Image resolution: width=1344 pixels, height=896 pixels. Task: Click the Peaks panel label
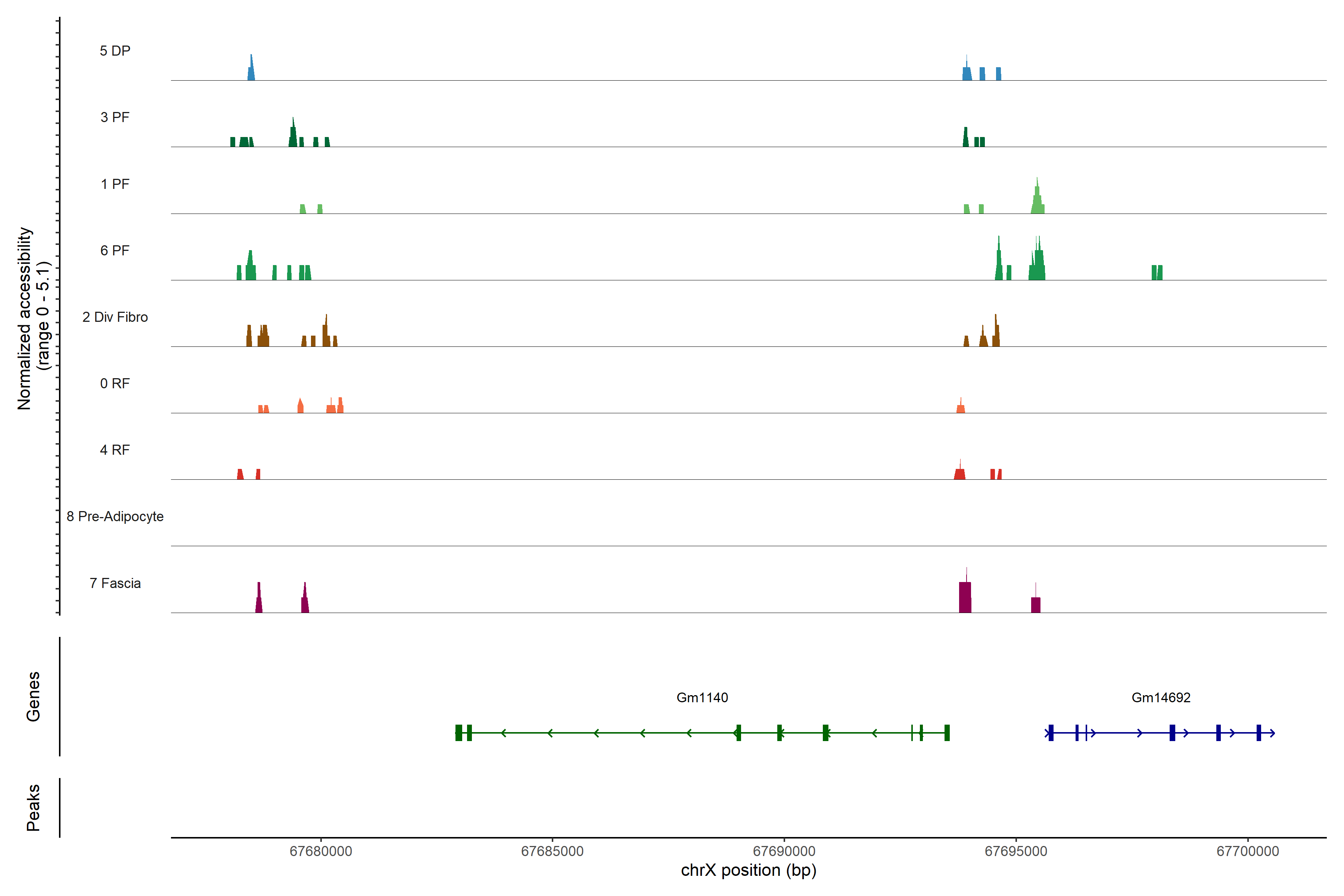coord(33,808)
